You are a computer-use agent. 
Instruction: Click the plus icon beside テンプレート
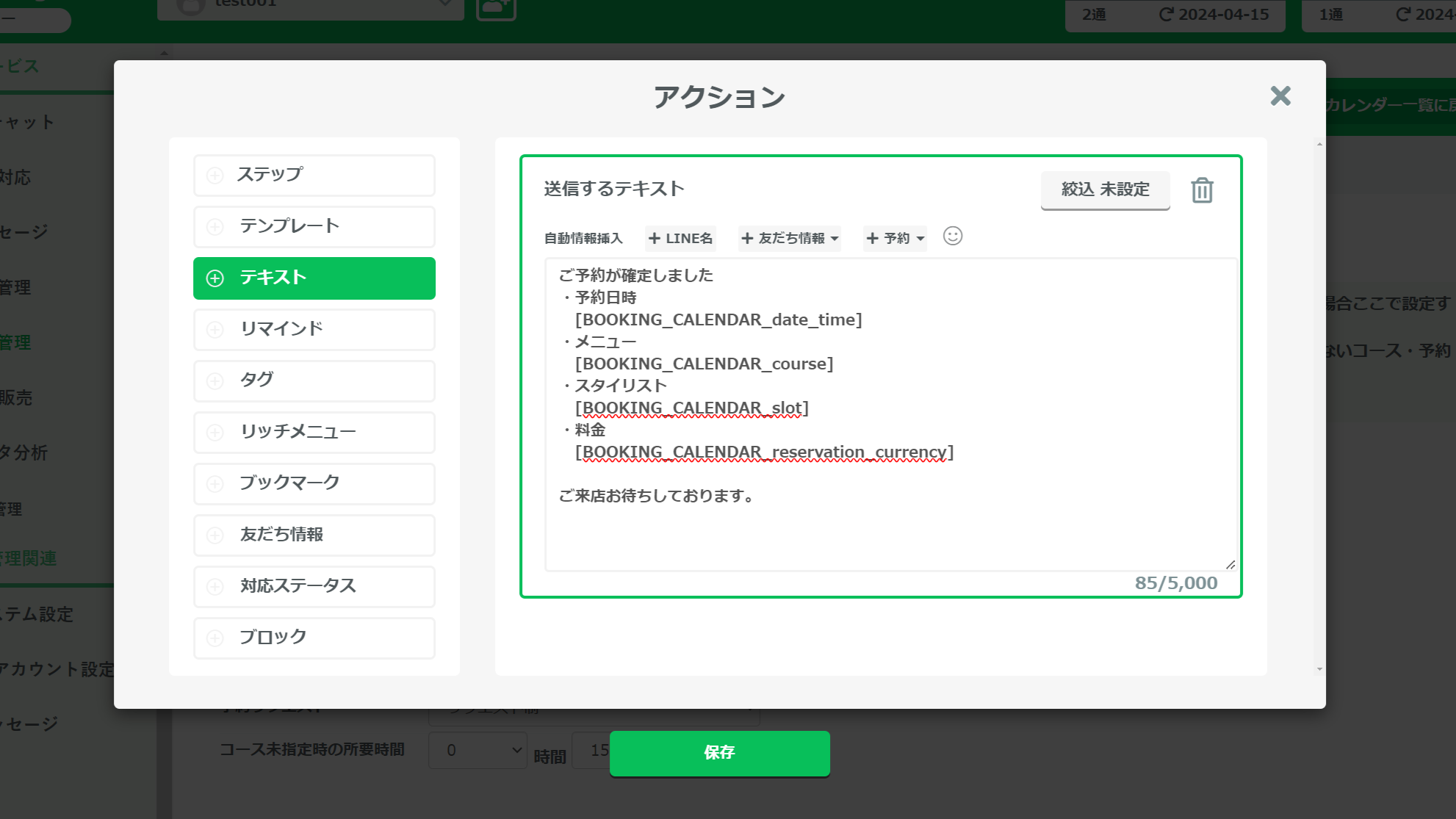215,226
